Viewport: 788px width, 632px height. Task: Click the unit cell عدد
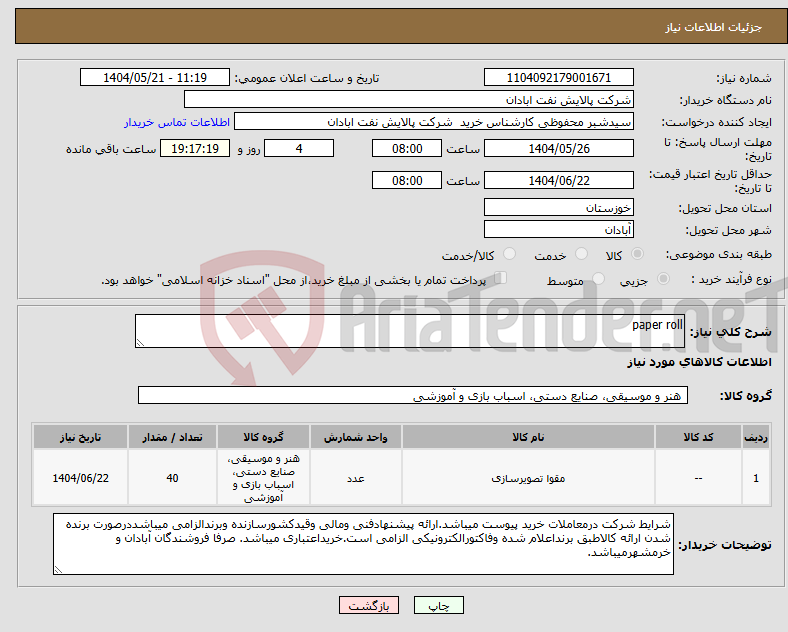[x=355, y=478]
